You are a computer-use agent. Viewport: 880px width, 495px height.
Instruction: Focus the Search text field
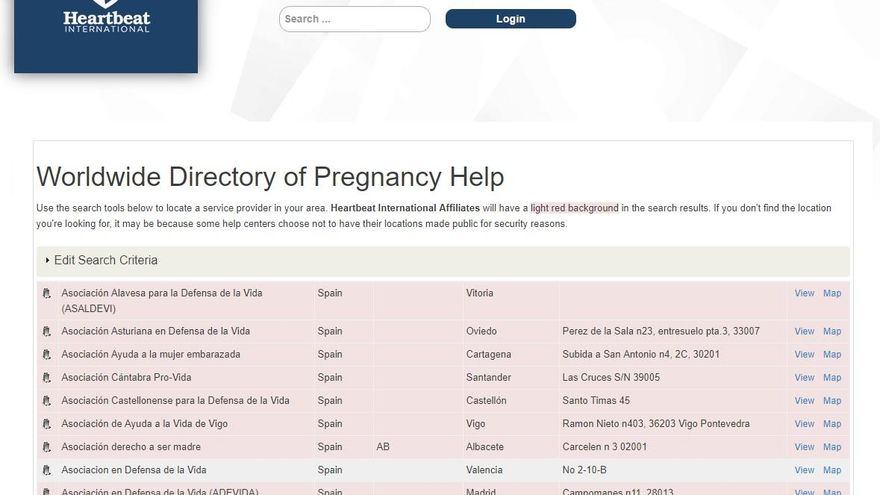click(354, 19)
